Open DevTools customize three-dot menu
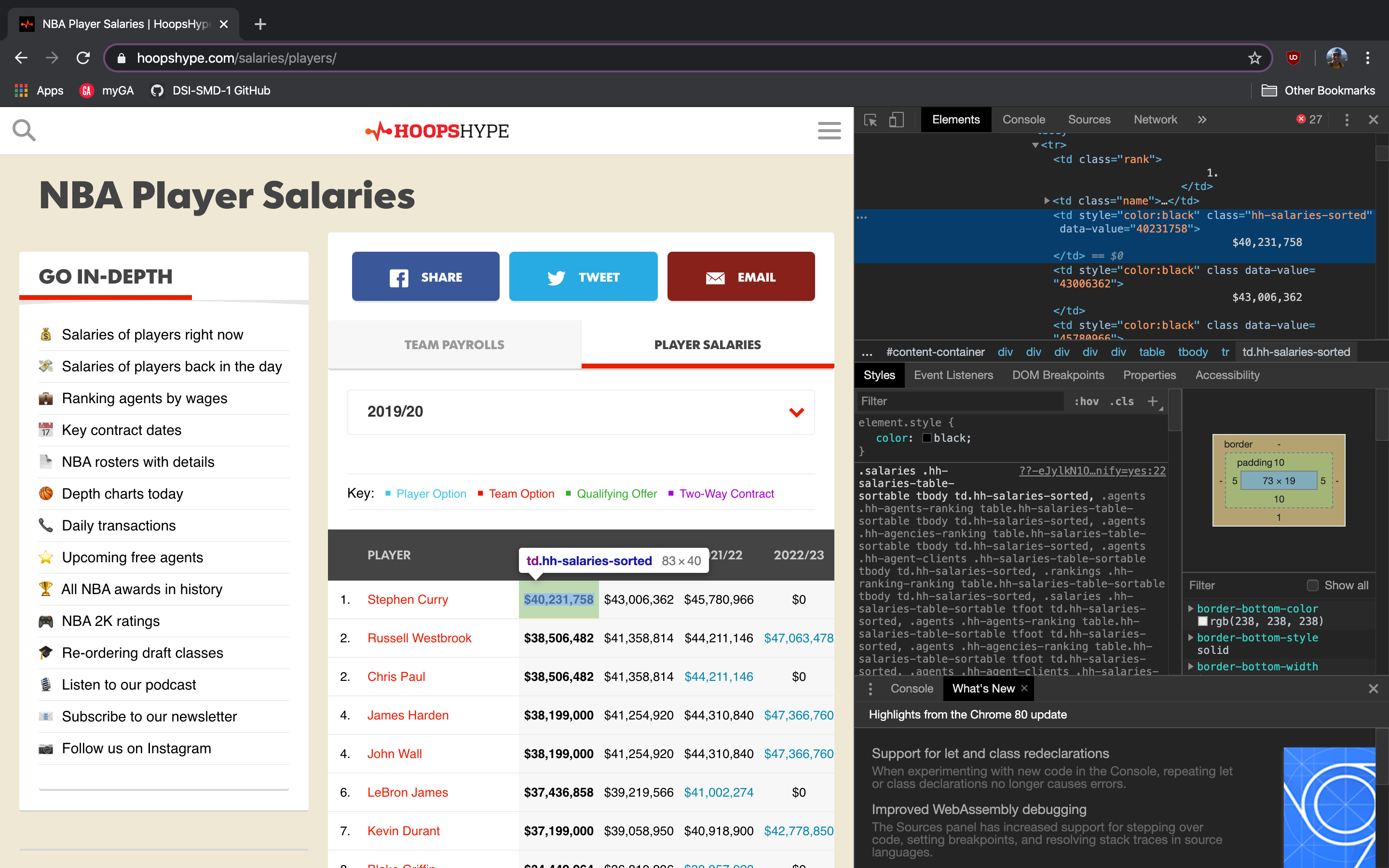This screenshot has width=1389, height=868. coord(1347,120)
